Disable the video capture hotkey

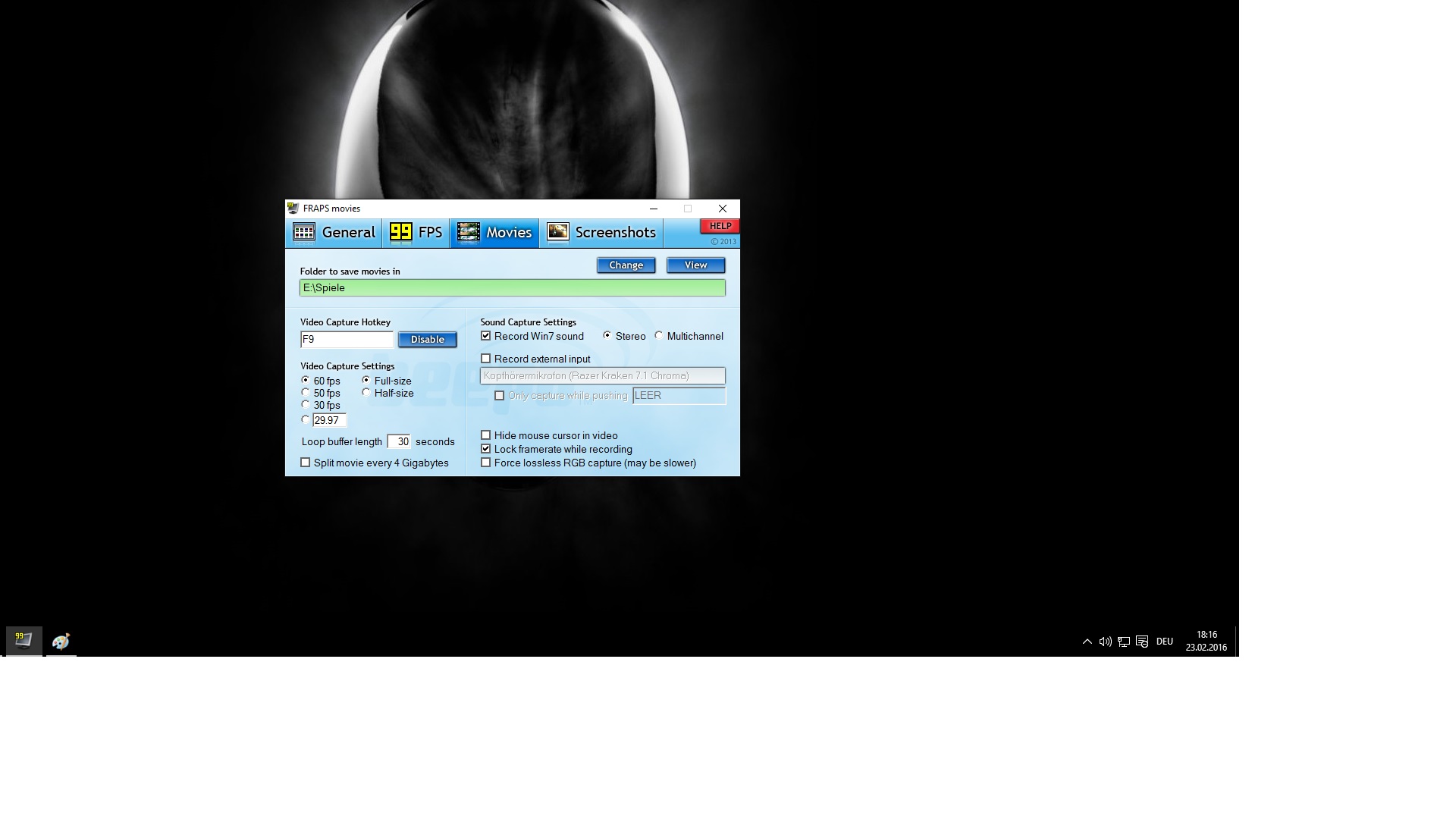tap(427, 340)
